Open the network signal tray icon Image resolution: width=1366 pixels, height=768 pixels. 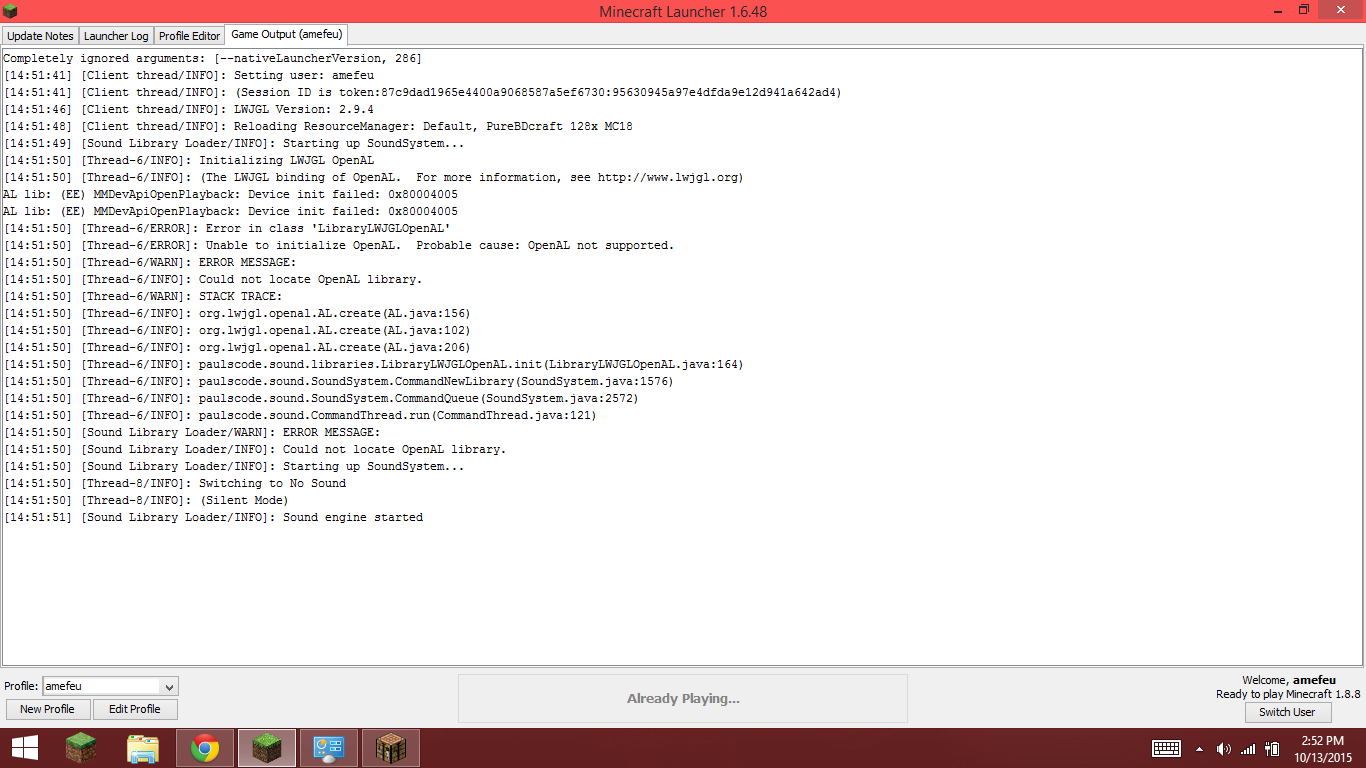point(1248,748)
